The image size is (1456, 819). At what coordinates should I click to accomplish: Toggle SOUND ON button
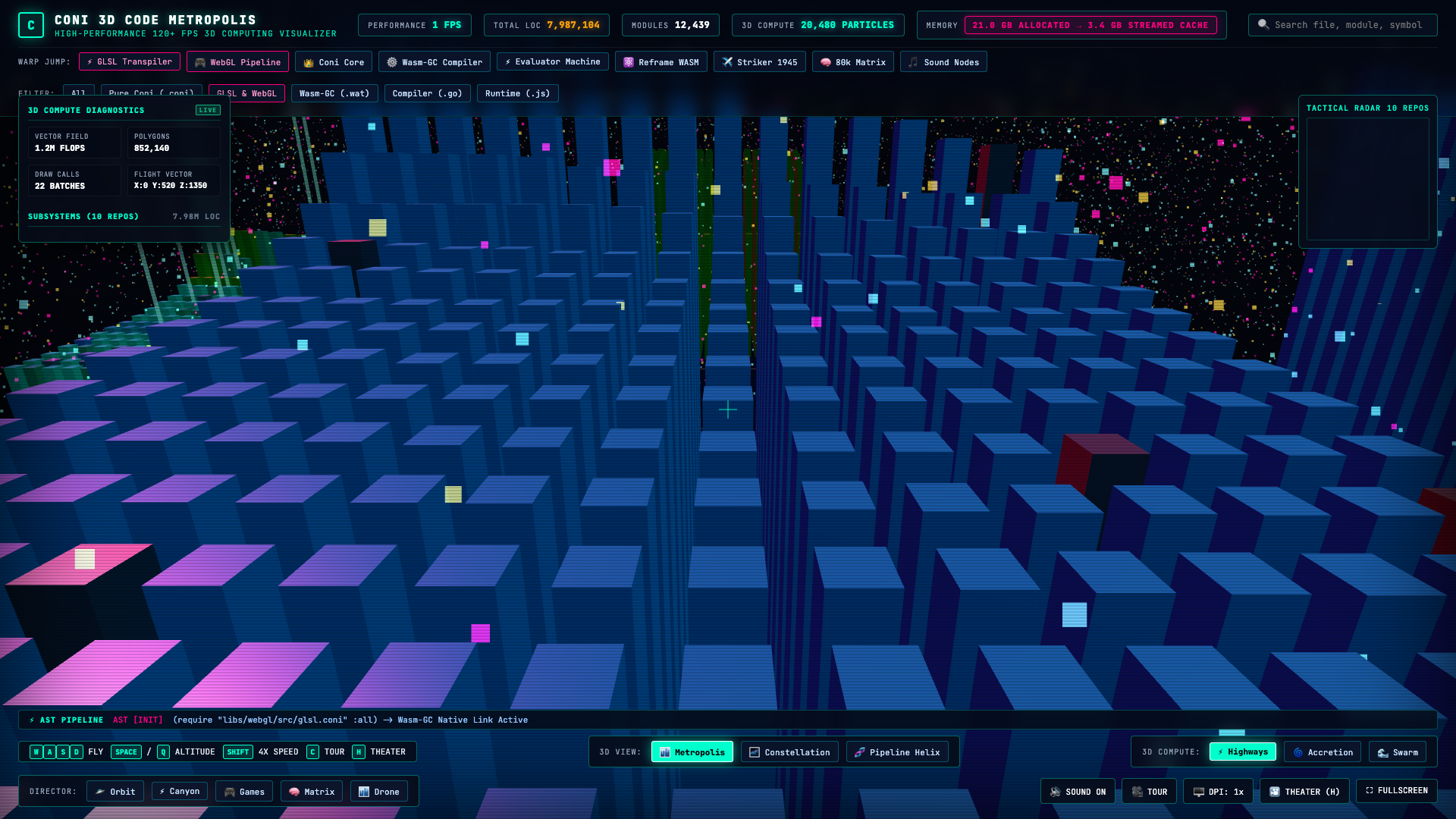coord(1078,792)
